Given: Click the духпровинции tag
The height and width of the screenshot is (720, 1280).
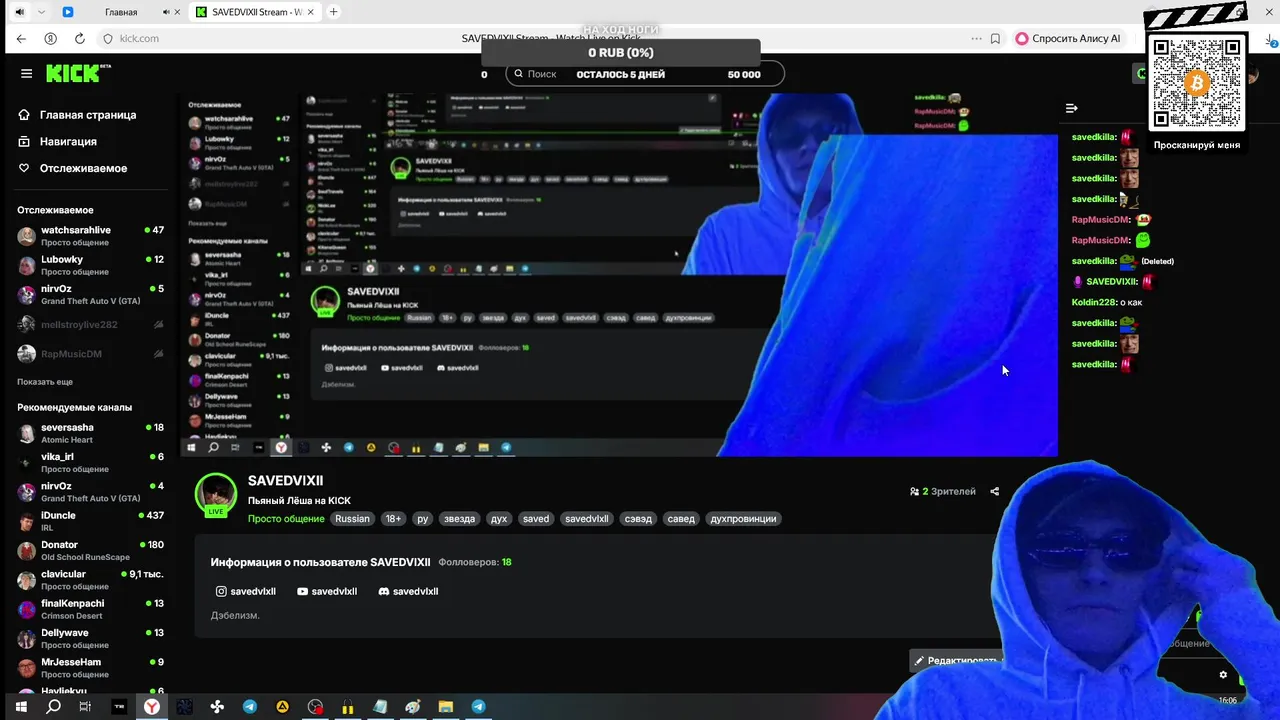Looking at the screenshot, I should 741,519.
